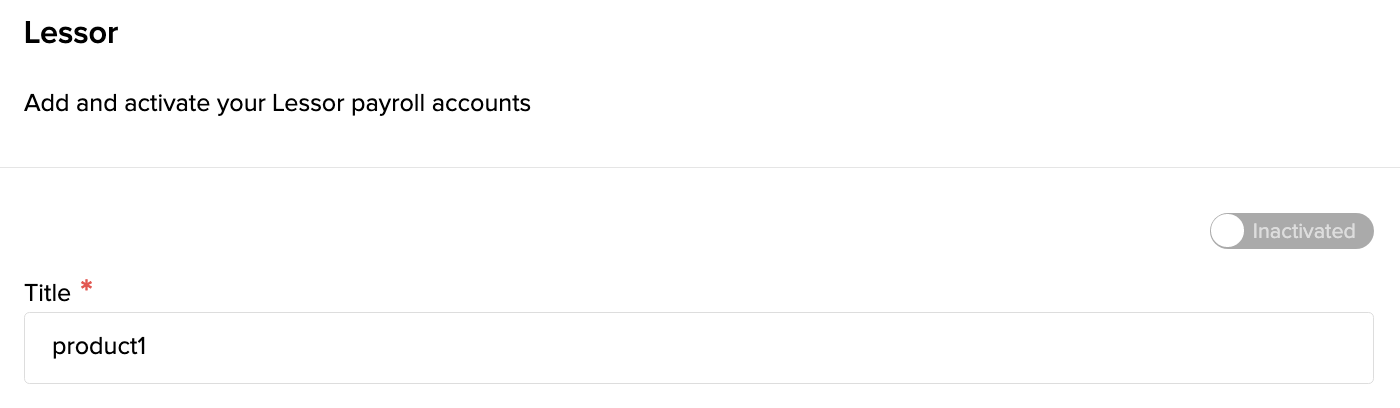Image resolution: width=1400 pixels, height=408 pixels.
Task: Click the Lessor page heading
Action: [71, 33]
